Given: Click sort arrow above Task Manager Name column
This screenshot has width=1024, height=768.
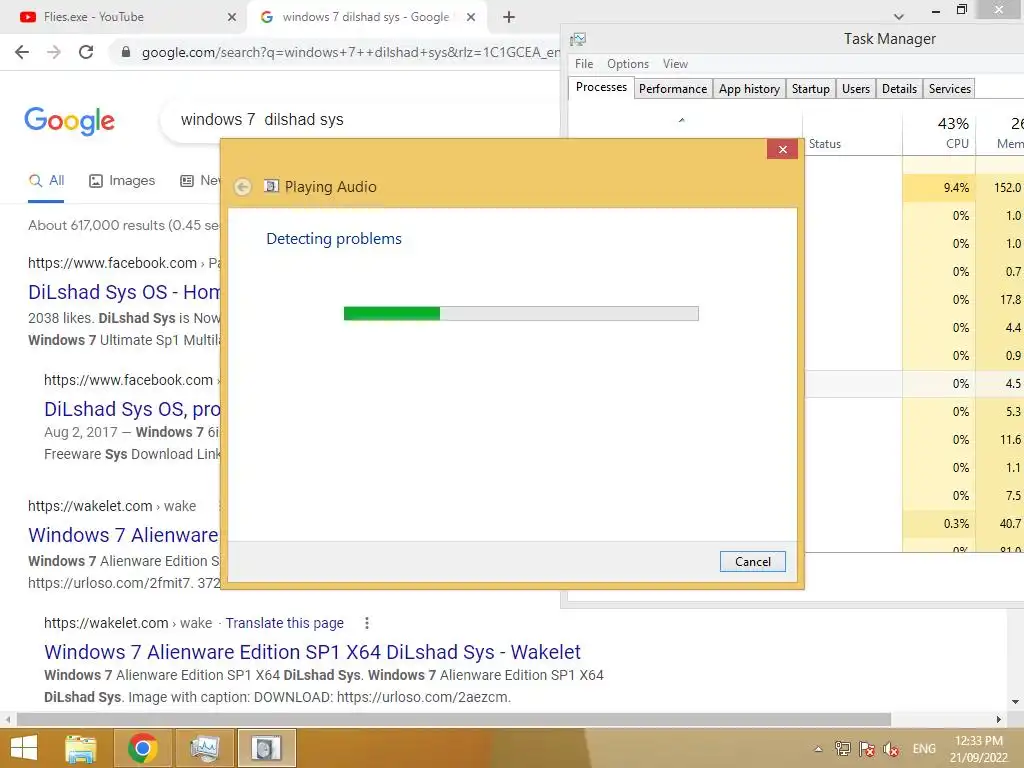Looking at the screenshot, I should click(x=681, y=120).
